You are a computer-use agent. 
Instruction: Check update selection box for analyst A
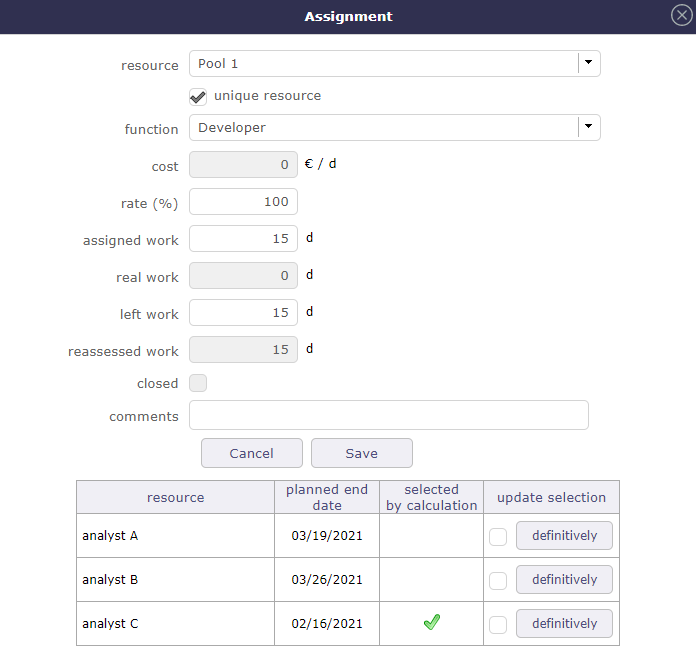pyautogui.click(x=498, y=537)
